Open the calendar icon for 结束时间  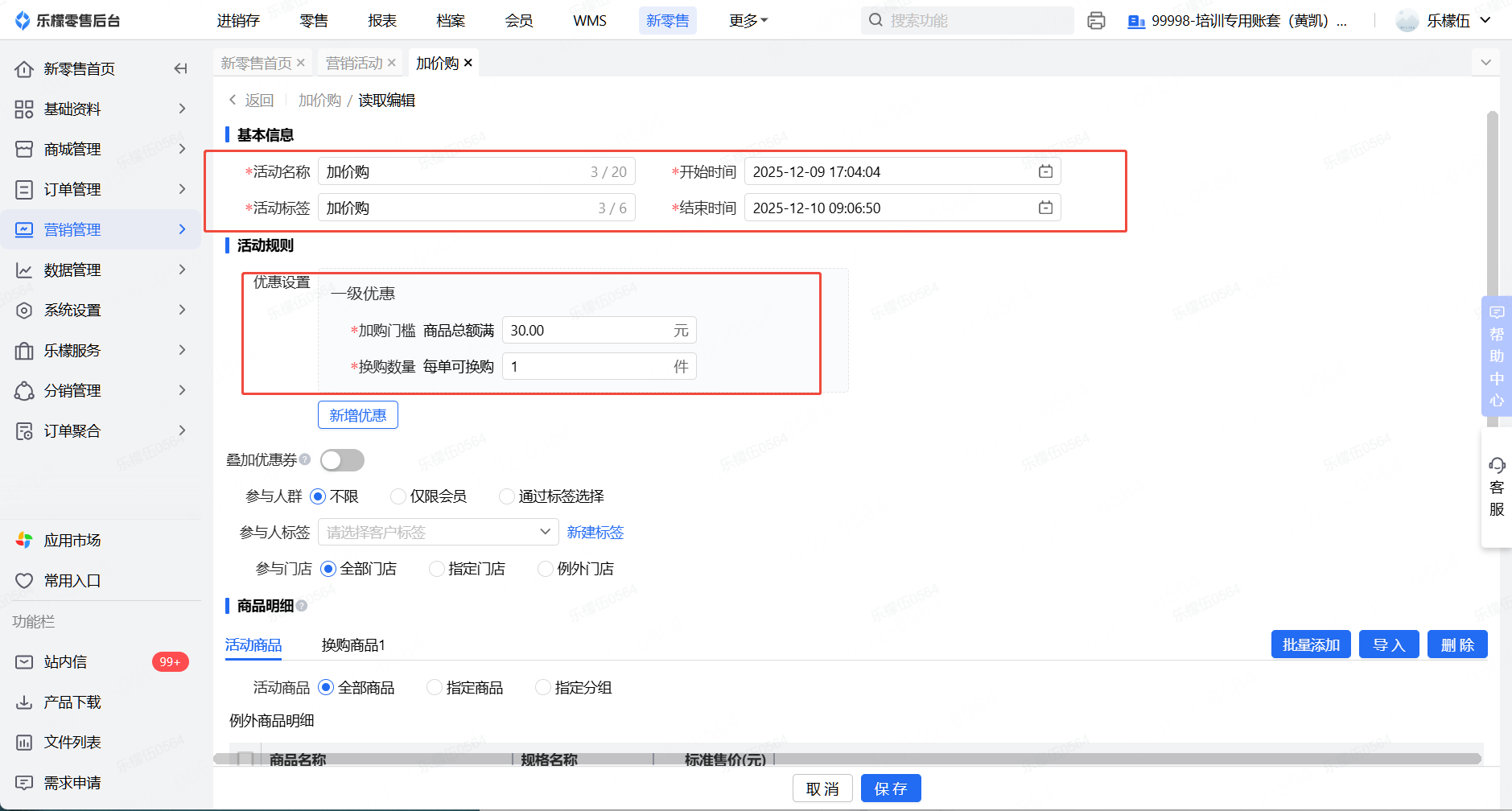click(1045, 208)
